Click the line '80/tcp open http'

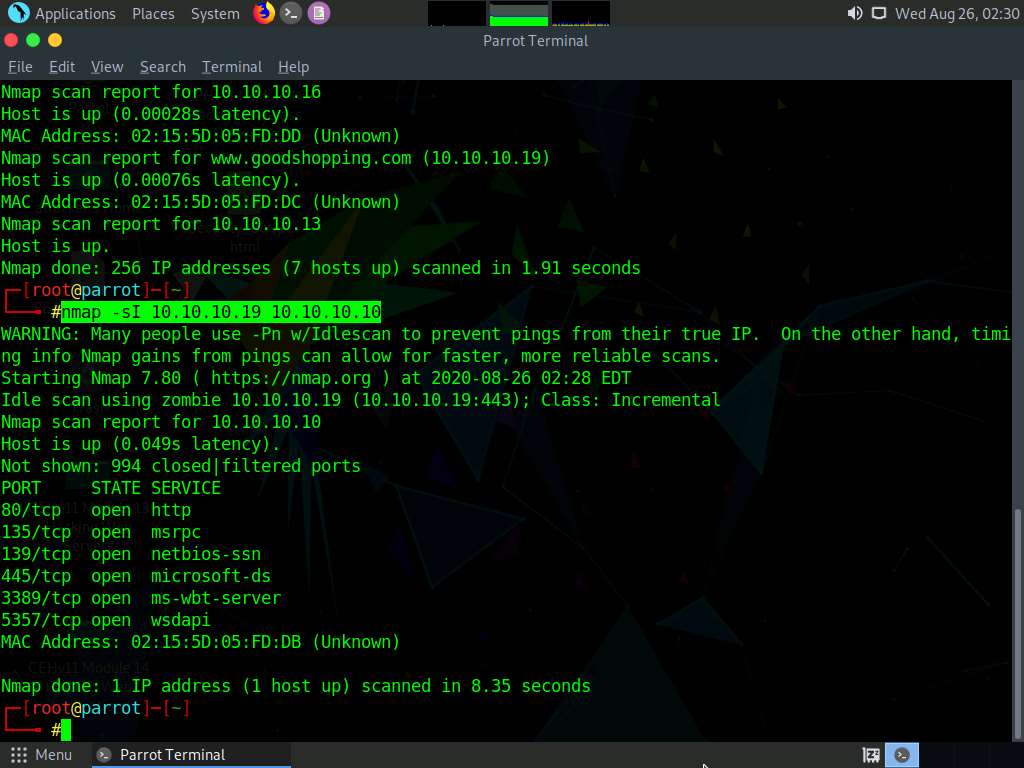coord(96,510)
